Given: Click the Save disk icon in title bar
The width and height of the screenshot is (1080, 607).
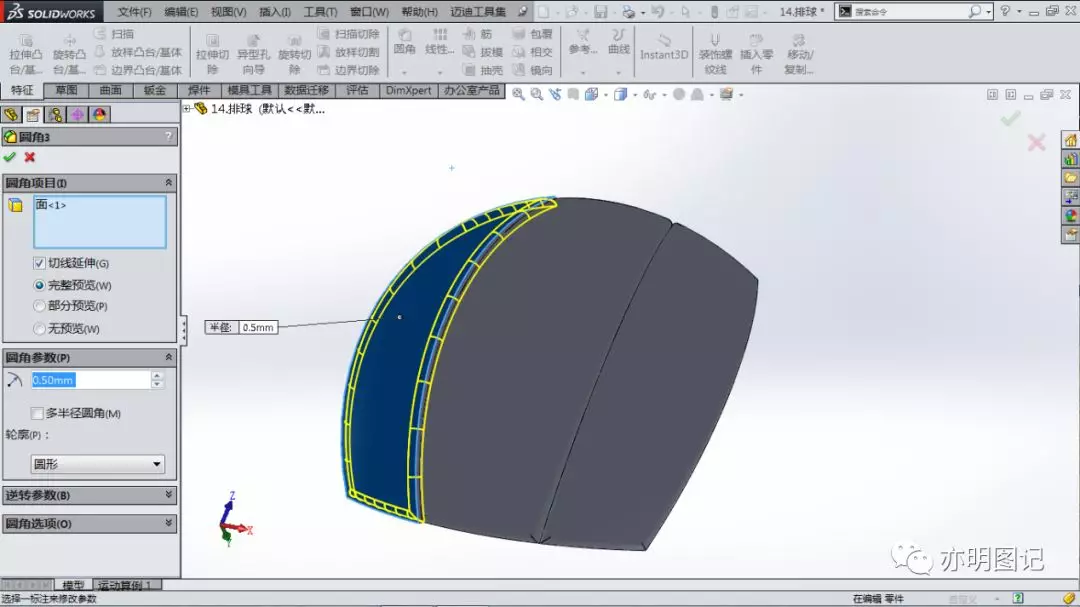Looking at the screenshot, I should [x=601, y=12].
